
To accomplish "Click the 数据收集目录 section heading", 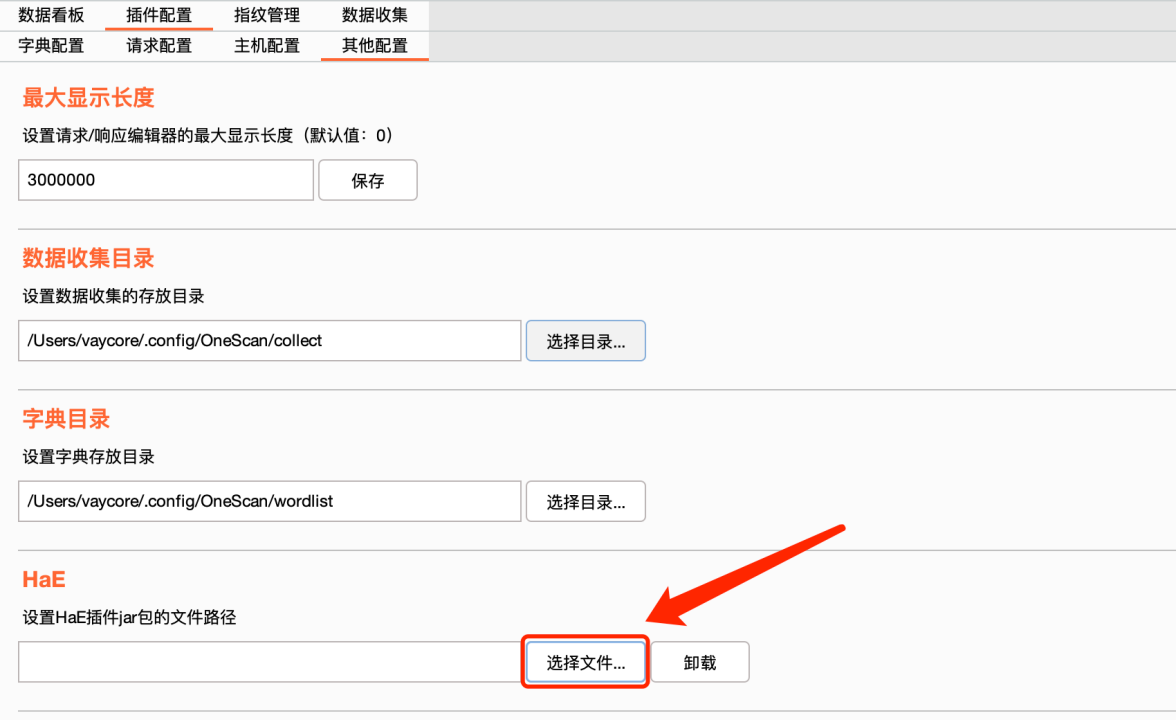I will click(x=88, y=258).
